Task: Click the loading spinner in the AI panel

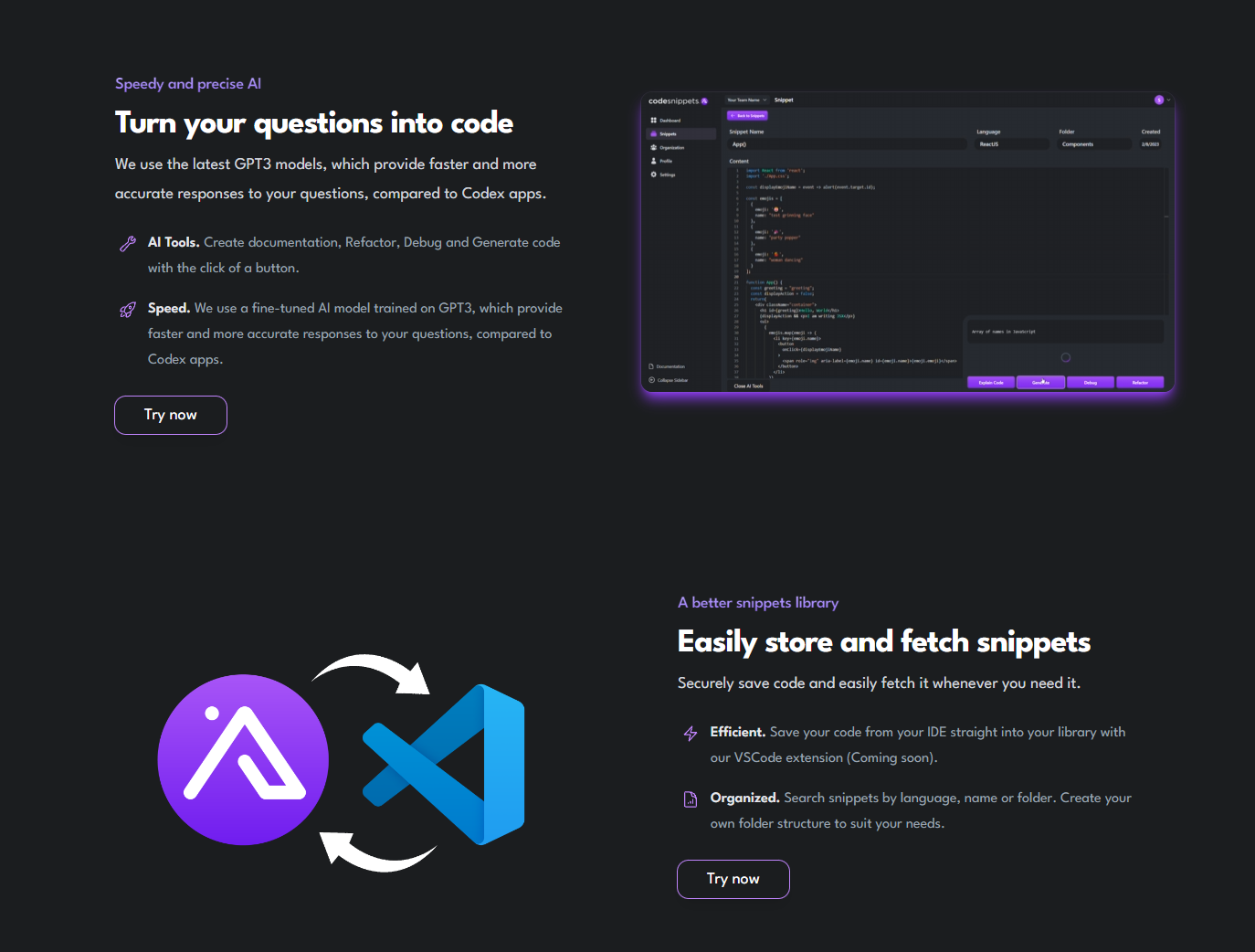Action: click(x=1066, y=357)
